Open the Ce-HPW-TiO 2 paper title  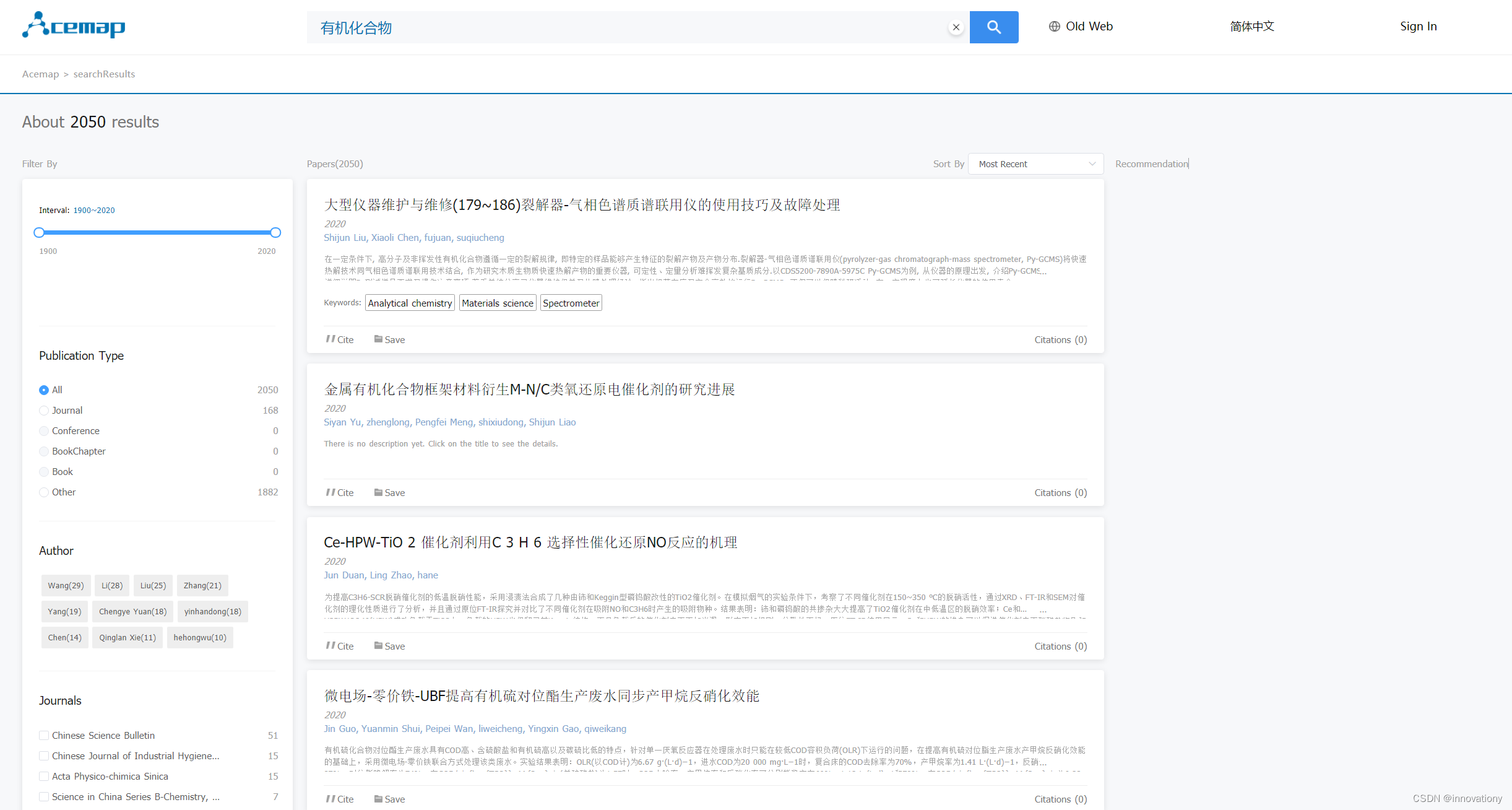point(530,542)
